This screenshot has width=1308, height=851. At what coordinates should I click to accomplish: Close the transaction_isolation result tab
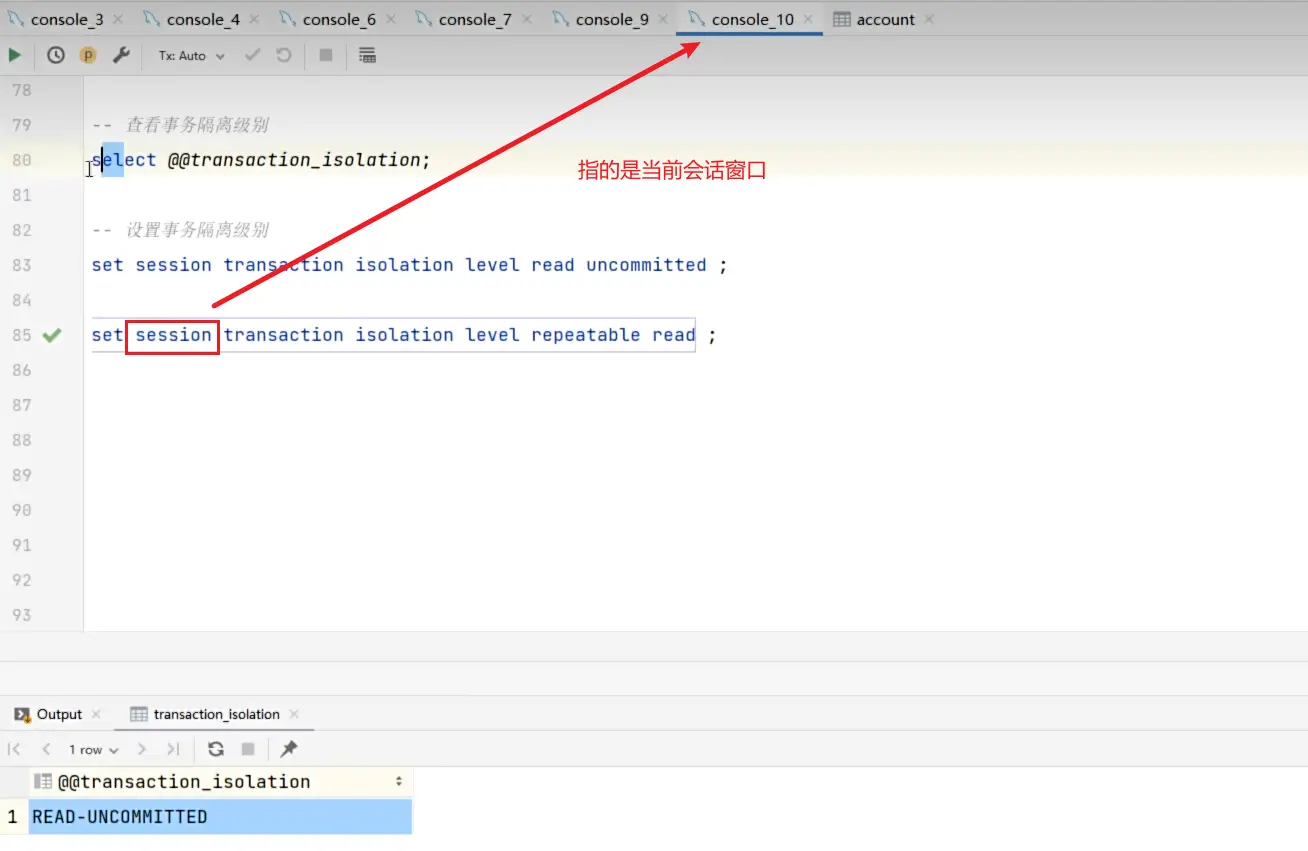pyautogui.click(x=294, y=714)
